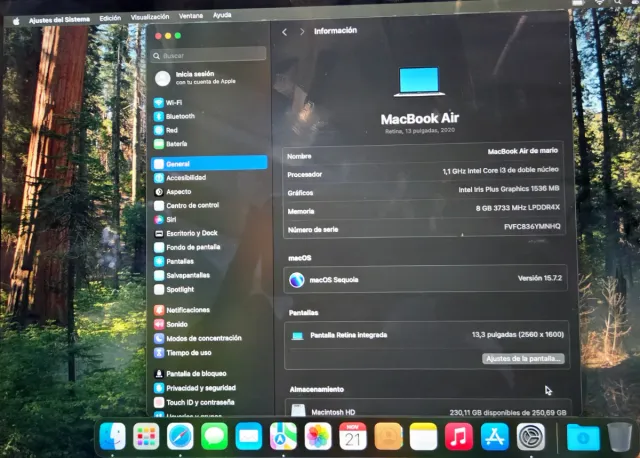640x458 pixels.
Task: Open Pantalla de bloqueo settings
Action: click(x=190, y=374)
